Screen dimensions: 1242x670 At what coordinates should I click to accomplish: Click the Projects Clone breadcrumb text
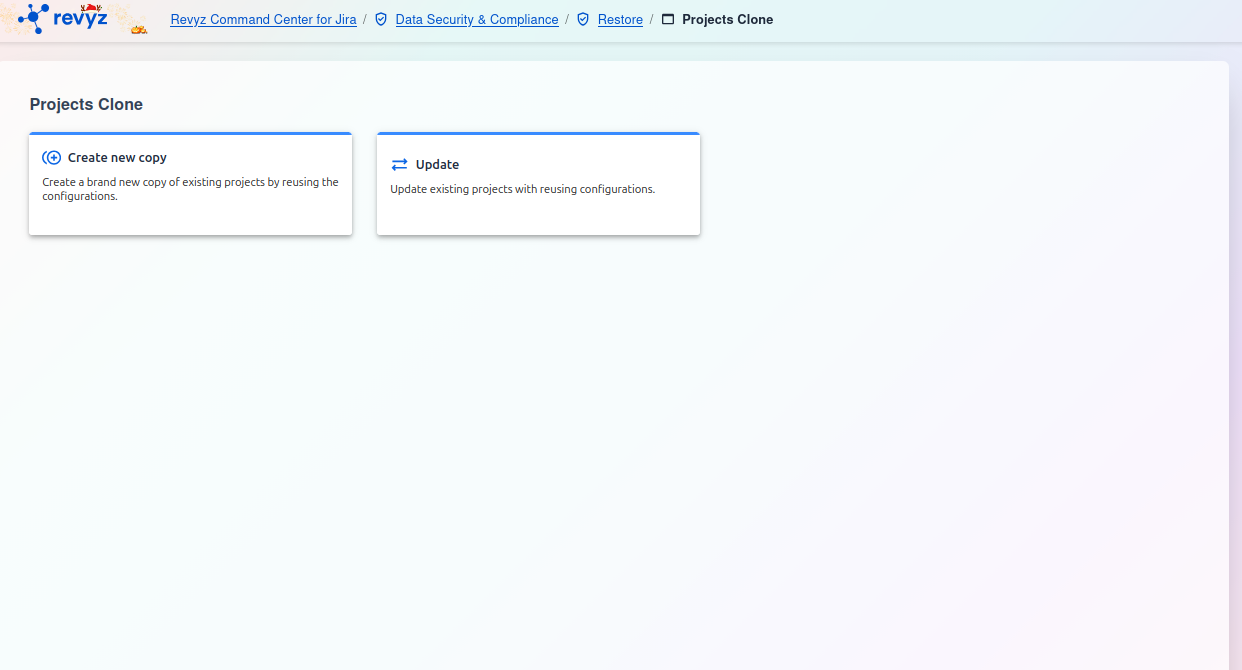pos(727,19)
